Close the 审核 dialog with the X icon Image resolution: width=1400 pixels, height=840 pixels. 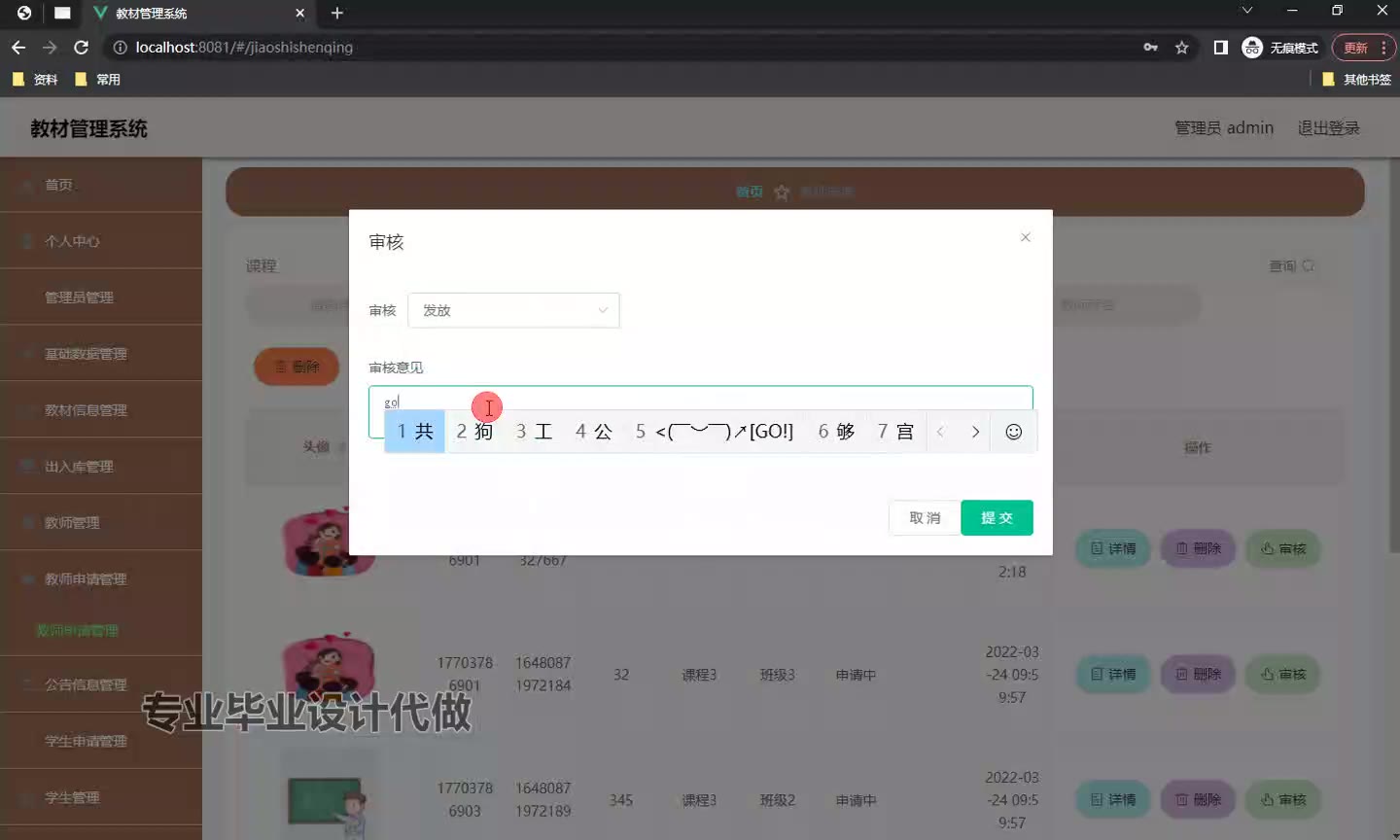click(1025, 237)
